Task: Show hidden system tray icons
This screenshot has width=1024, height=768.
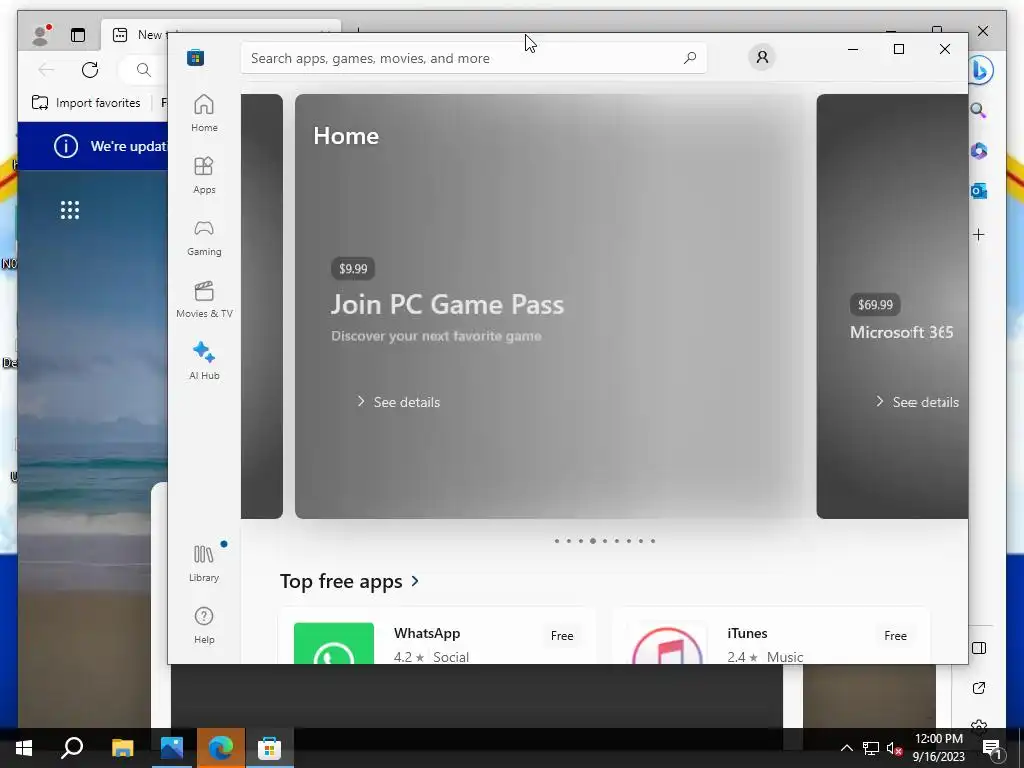Action: pos(846,748)
